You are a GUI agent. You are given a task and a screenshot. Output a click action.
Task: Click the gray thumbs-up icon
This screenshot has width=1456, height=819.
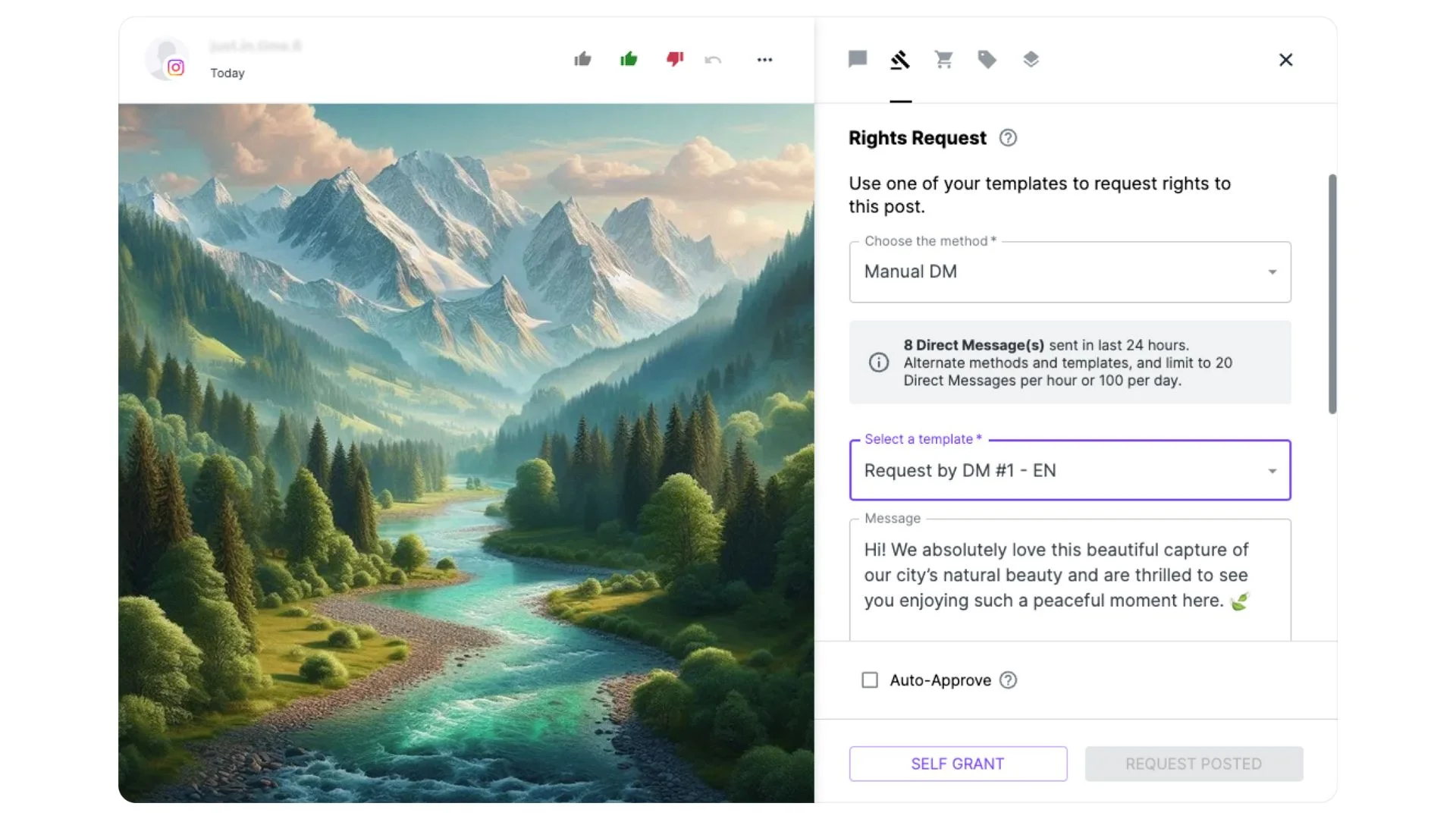(x=582, y=59)
